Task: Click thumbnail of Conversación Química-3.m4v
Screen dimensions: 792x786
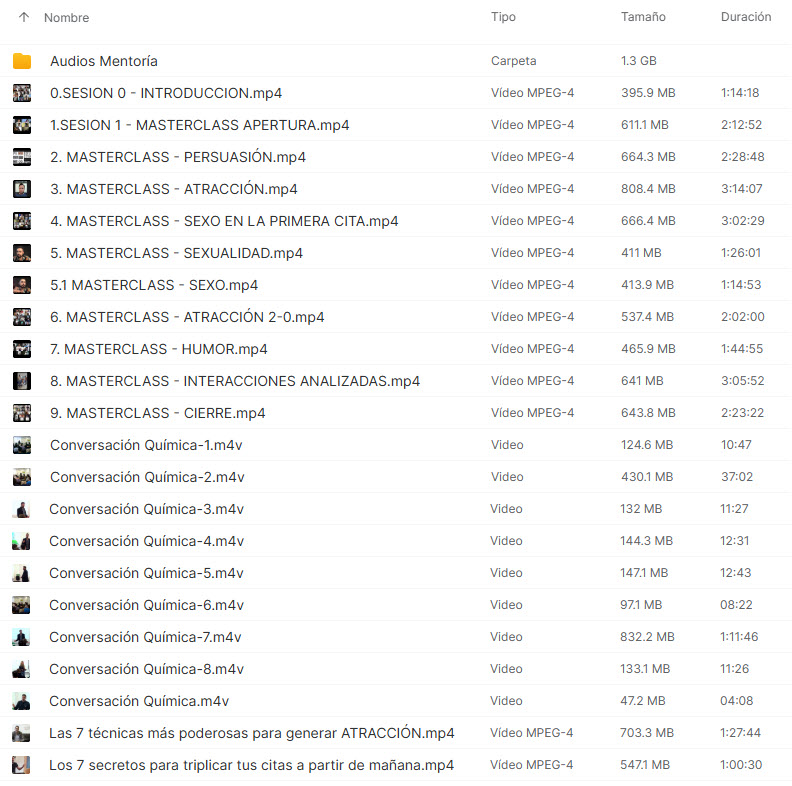Action: click(21, 509)
